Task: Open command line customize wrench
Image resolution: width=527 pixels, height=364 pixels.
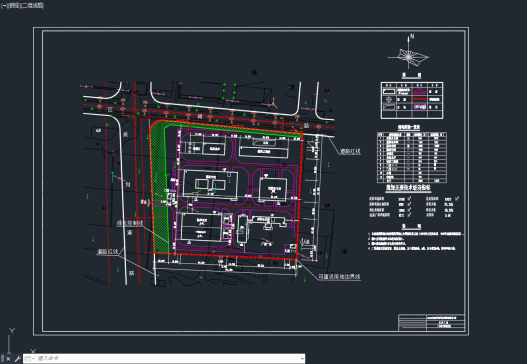Action: [x=17, y=359]
